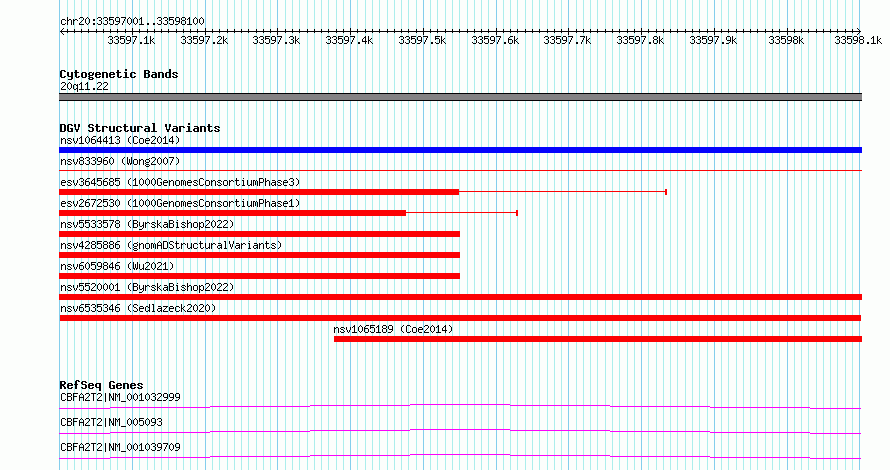Click the gray 20q11.22 cytogenetic band bar
The width and height of the screenshot is (890, 470).
coord(460,97)
